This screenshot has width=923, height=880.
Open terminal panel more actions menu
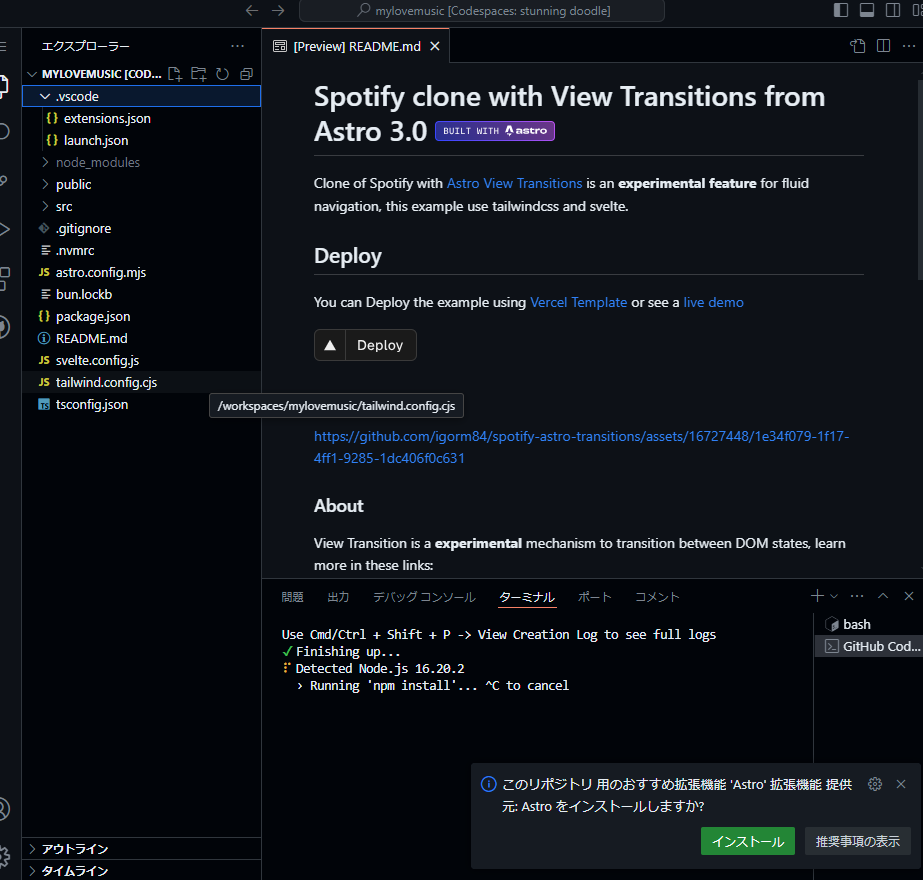coord(857,596)
